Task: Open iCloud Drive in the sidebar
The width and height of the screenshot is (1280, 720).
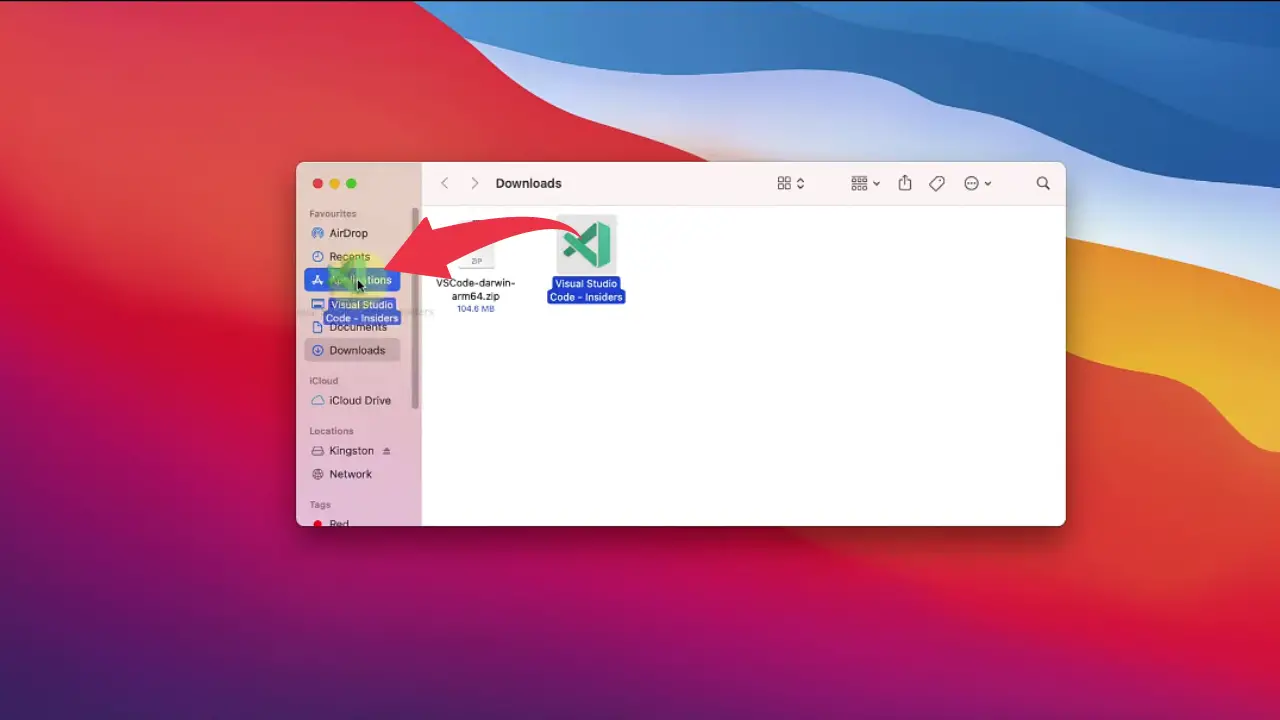Action: [x=352, y=400]
